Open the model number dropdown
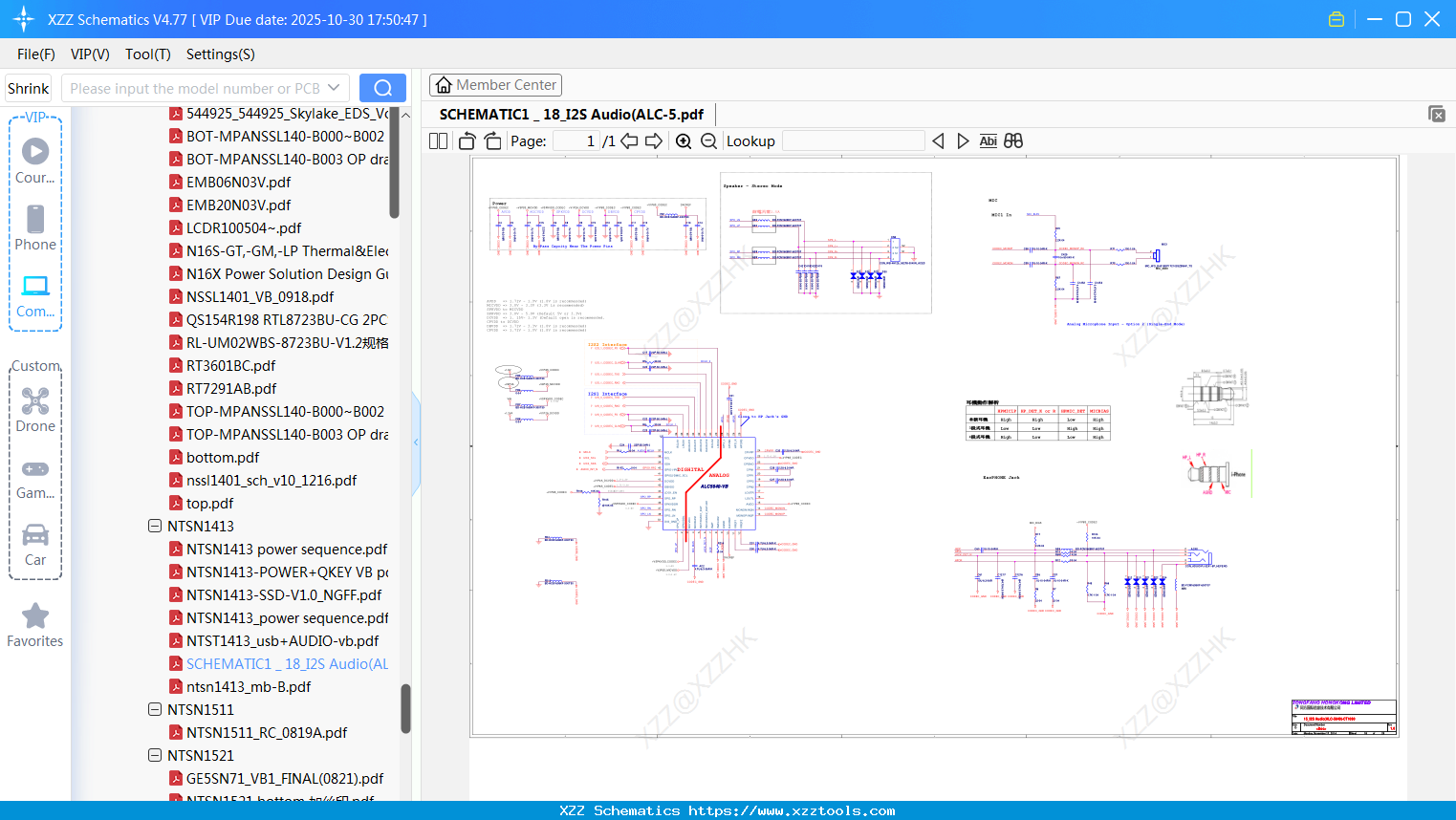This screenshot has height=820, width=1456. coord(334,88)
